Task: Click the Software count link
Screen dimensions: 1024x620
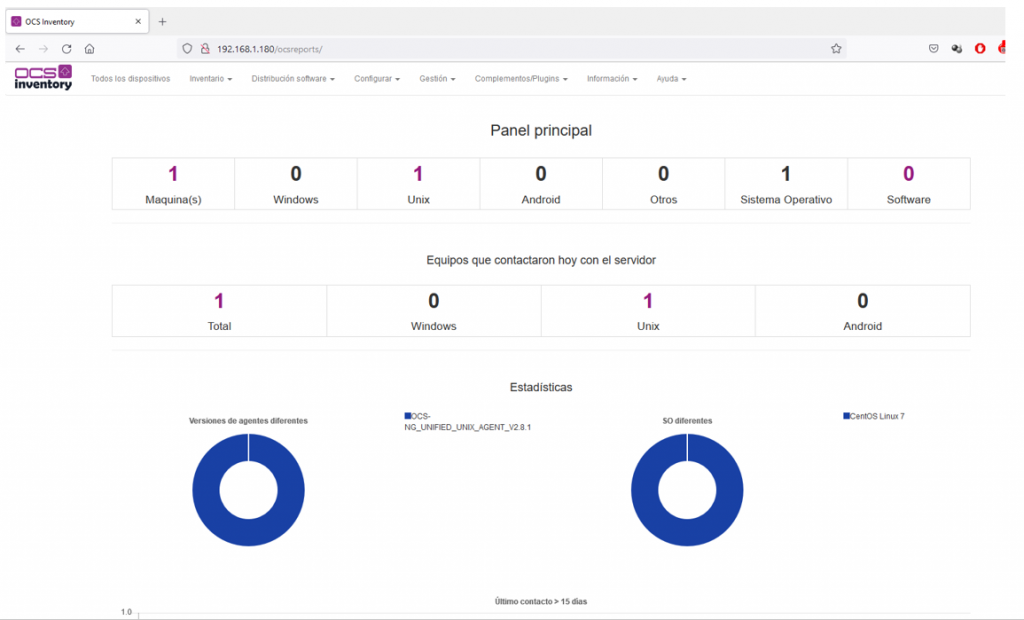Action: tap(908, 174)
